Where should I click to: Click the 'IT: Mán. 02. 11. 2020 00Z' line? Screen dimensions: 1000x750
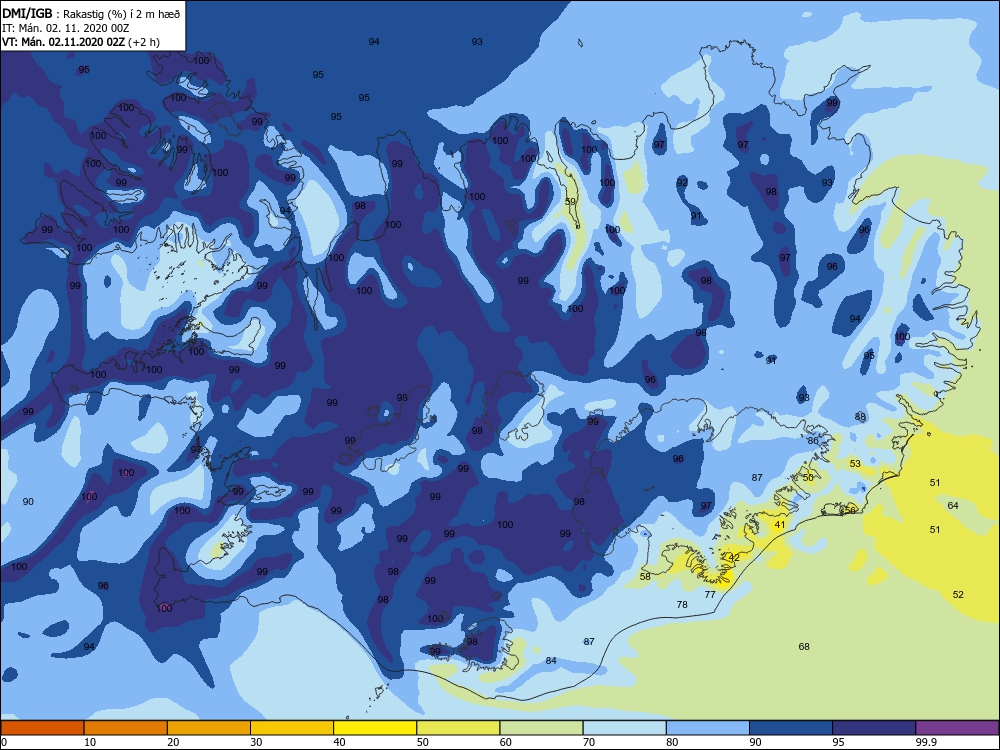66,28
